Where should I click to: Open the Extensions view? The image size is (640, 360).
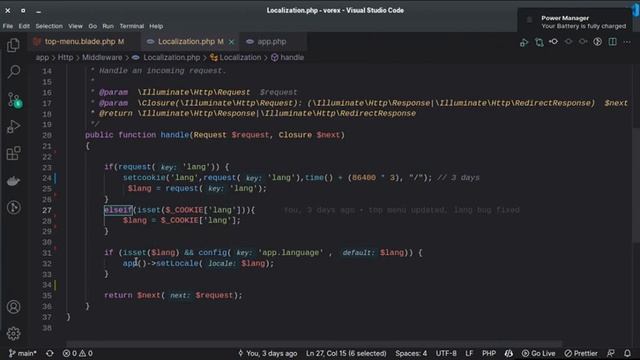tap(13, 153)
